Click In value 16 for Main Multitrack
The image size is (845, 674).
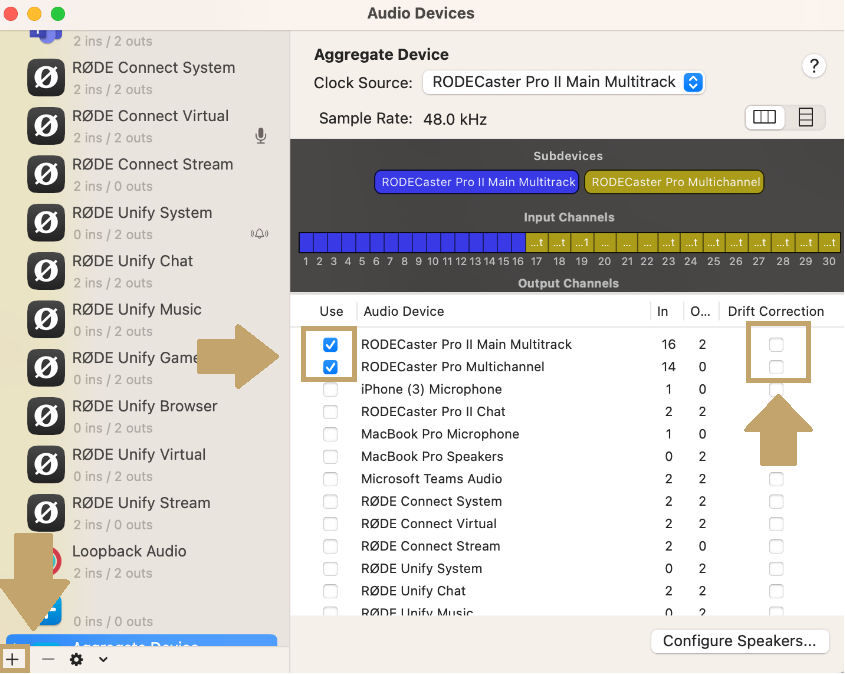668,345
